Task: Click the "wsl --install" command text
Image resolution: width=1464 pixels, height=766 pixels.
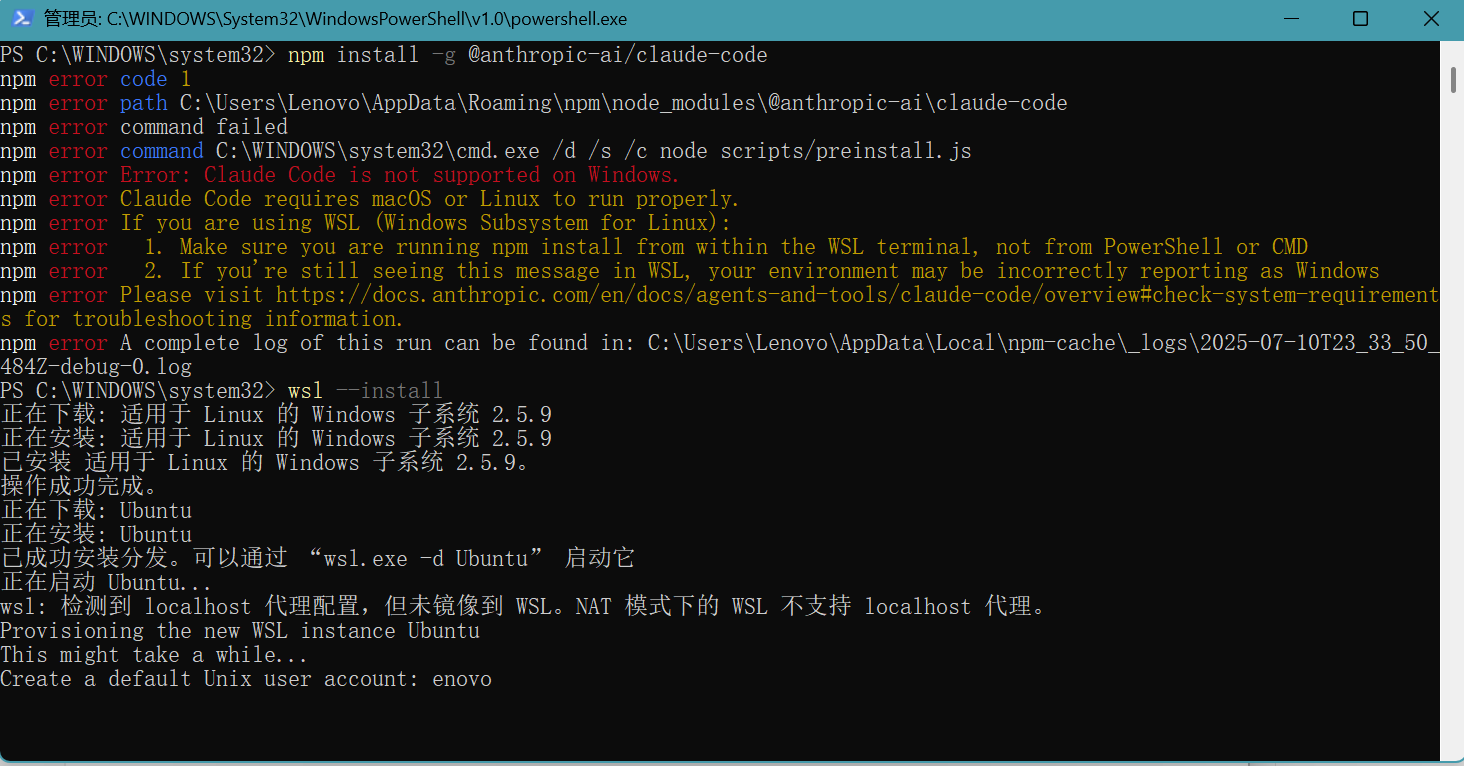Action: click(365, 391)
